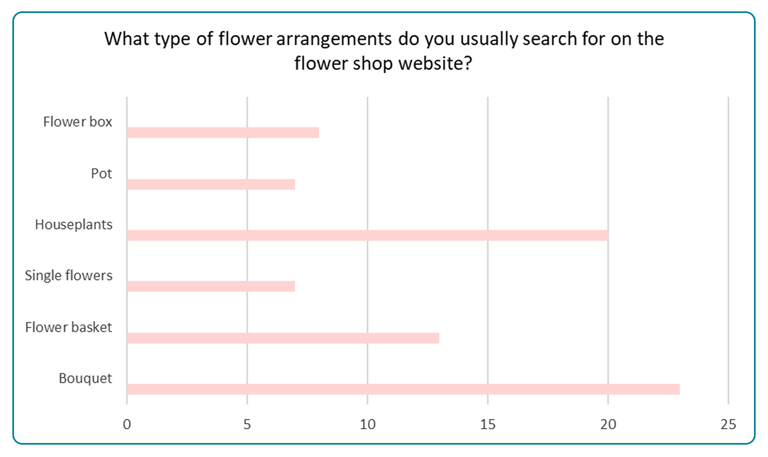Click the gridline at value 15
Viewport: 768px width, 457px height.
pyautogui.click(x=488, y=250)
